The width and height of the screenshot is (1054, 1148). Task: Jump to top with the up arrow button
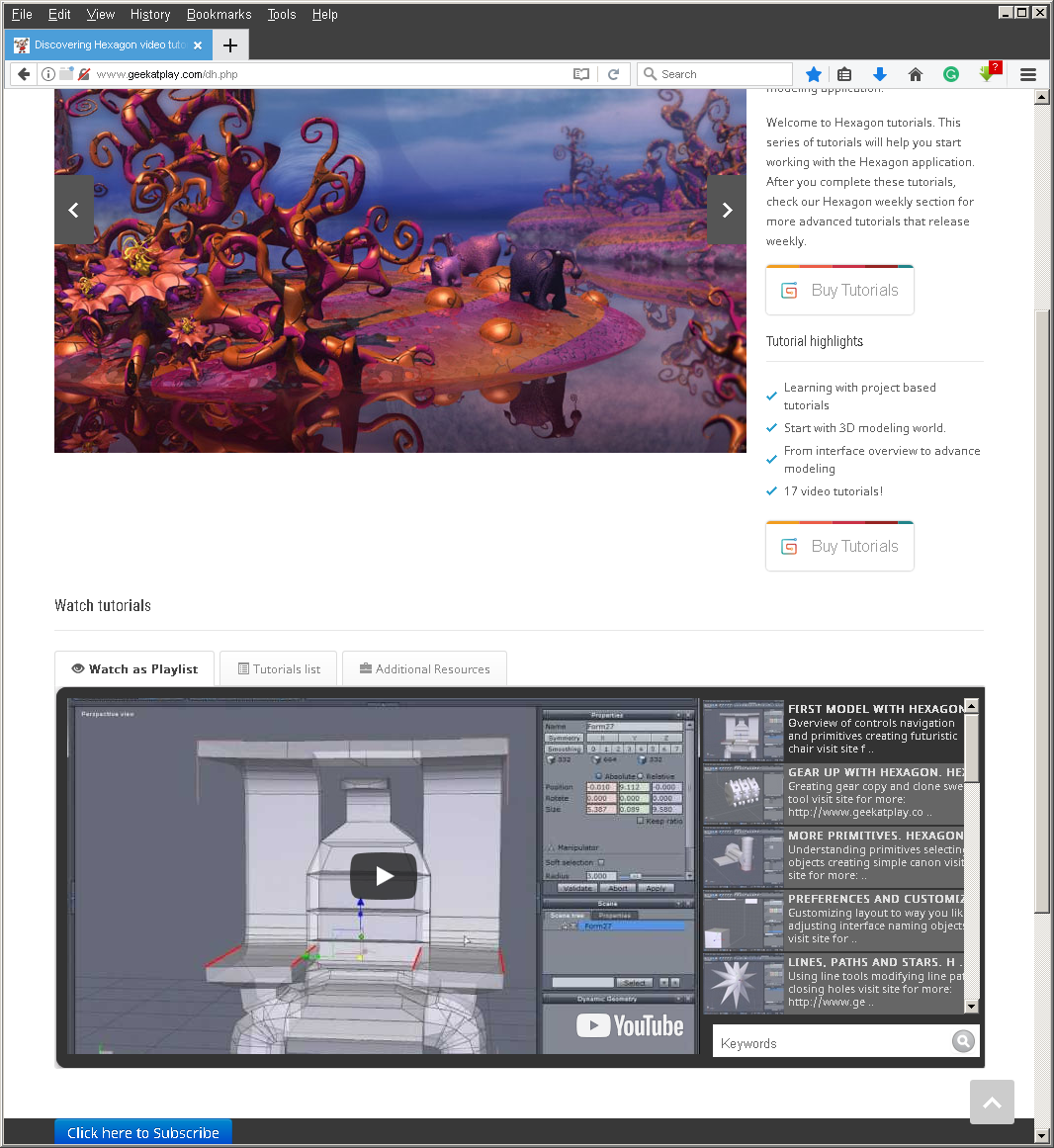coord(992,1102)
